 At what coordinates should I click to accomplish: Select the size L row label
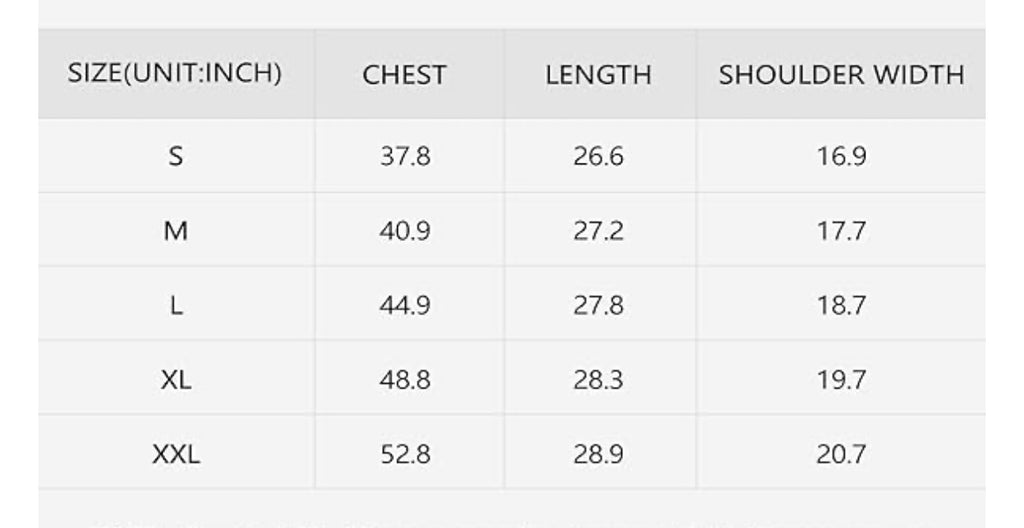coord(176,305)
